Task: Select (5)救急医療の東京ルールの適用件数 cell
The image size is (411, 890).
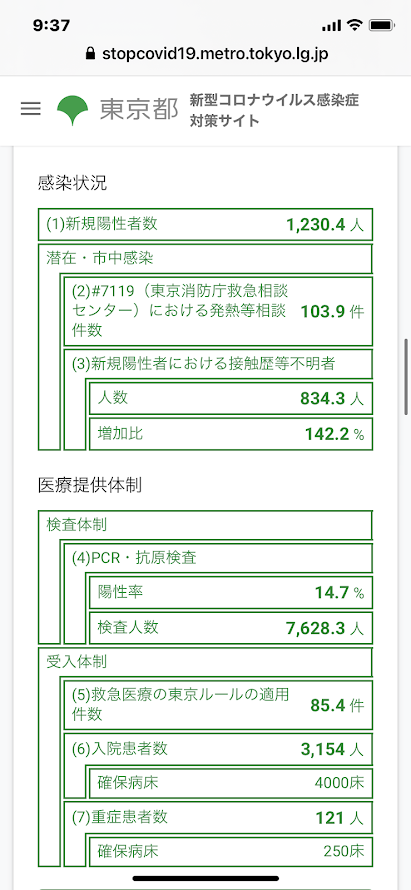Action: tap(218, 704)
